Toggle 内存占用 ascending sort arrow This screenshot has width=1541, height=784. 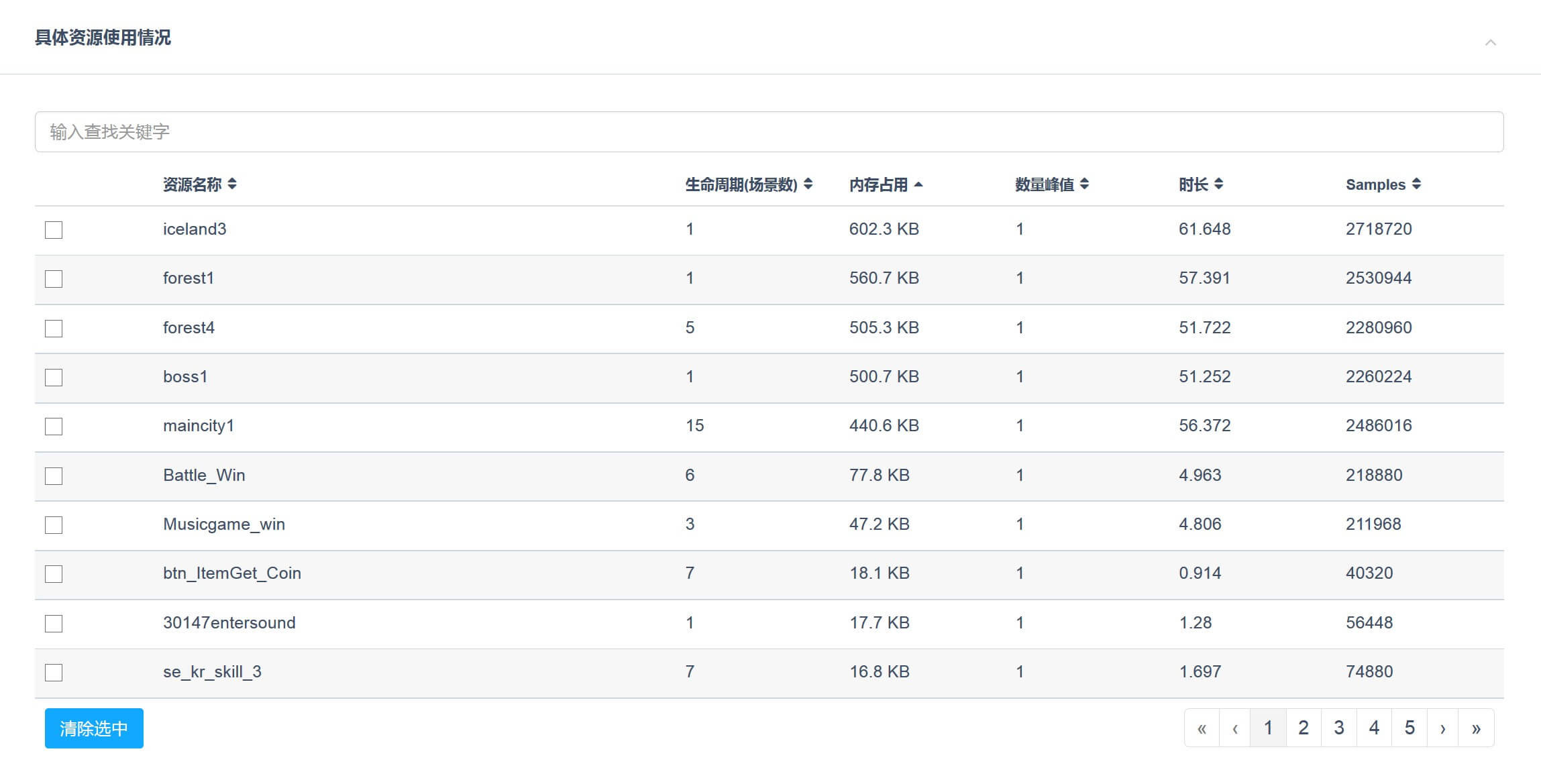point(918,184)
